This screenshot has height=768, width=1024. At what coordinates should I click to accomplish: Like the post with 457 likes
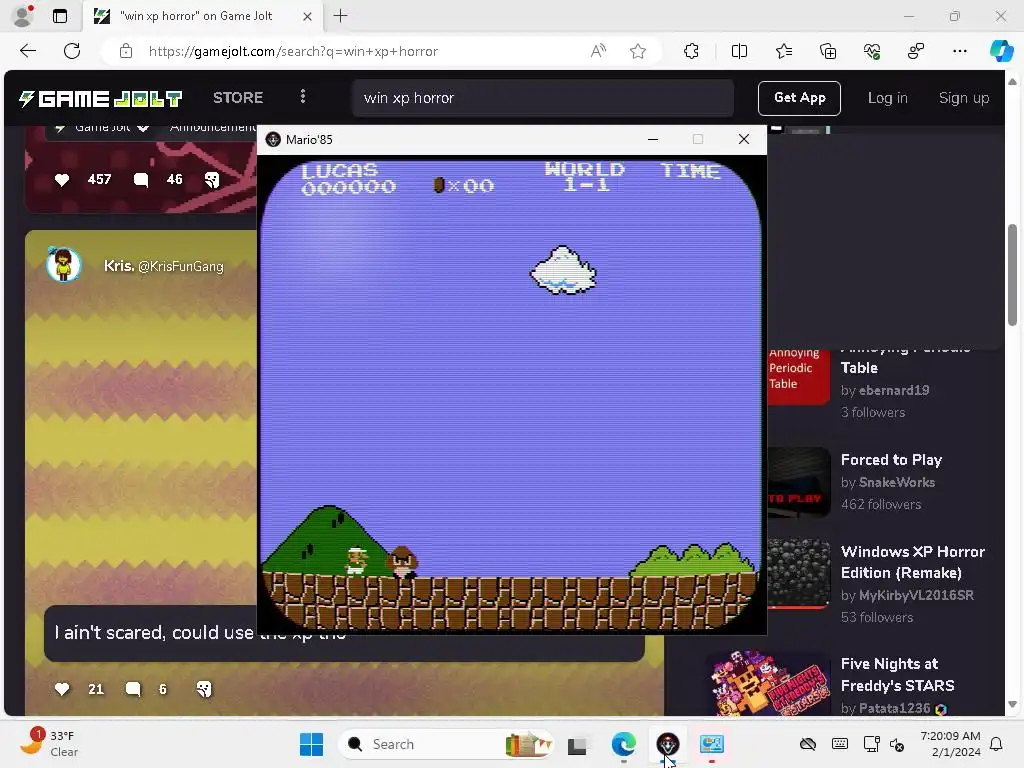coord(62,180)
